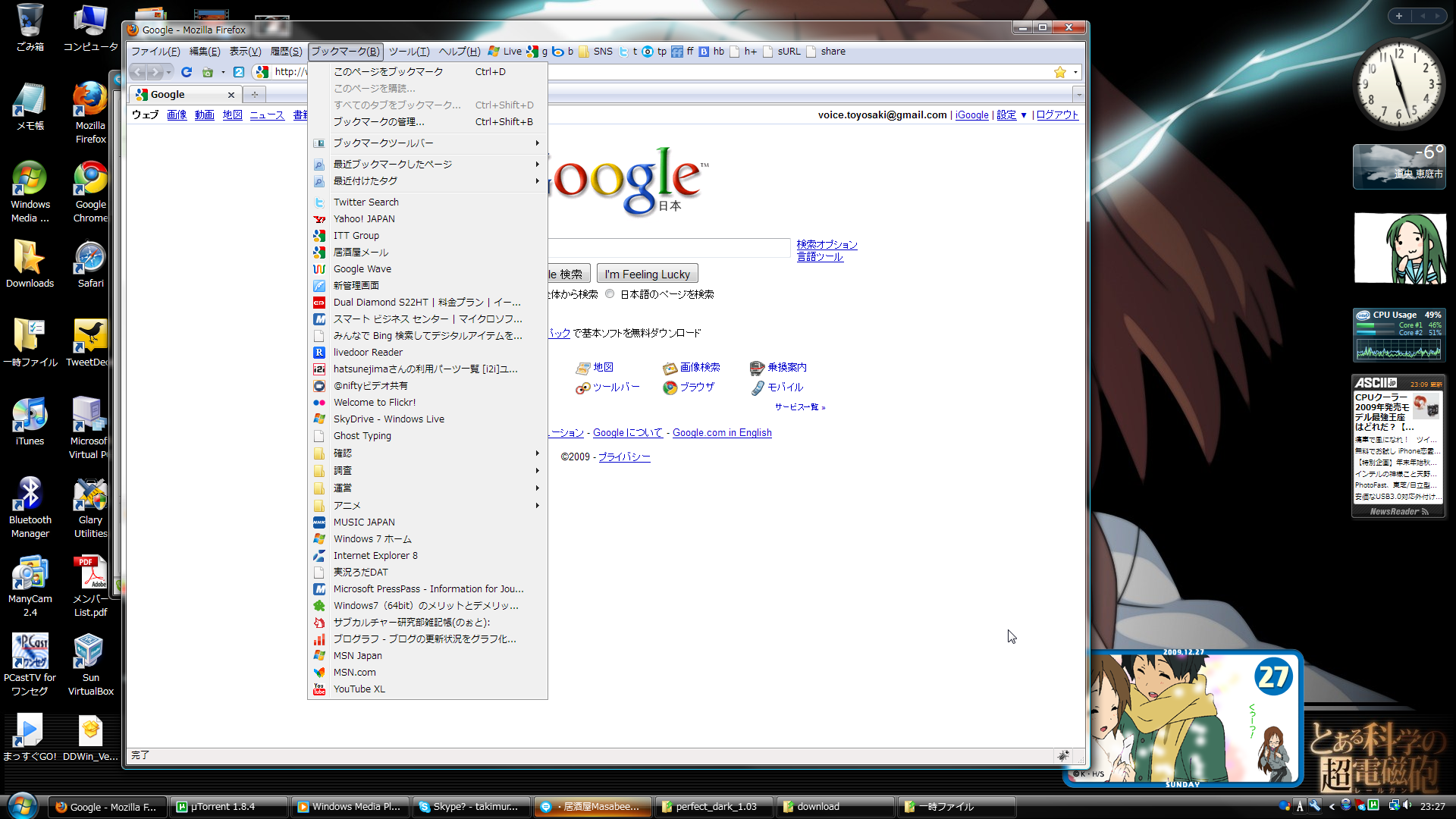Select the ブックマークの管理 menu entry
The image size is (1456, 819).
pos(428,122)
